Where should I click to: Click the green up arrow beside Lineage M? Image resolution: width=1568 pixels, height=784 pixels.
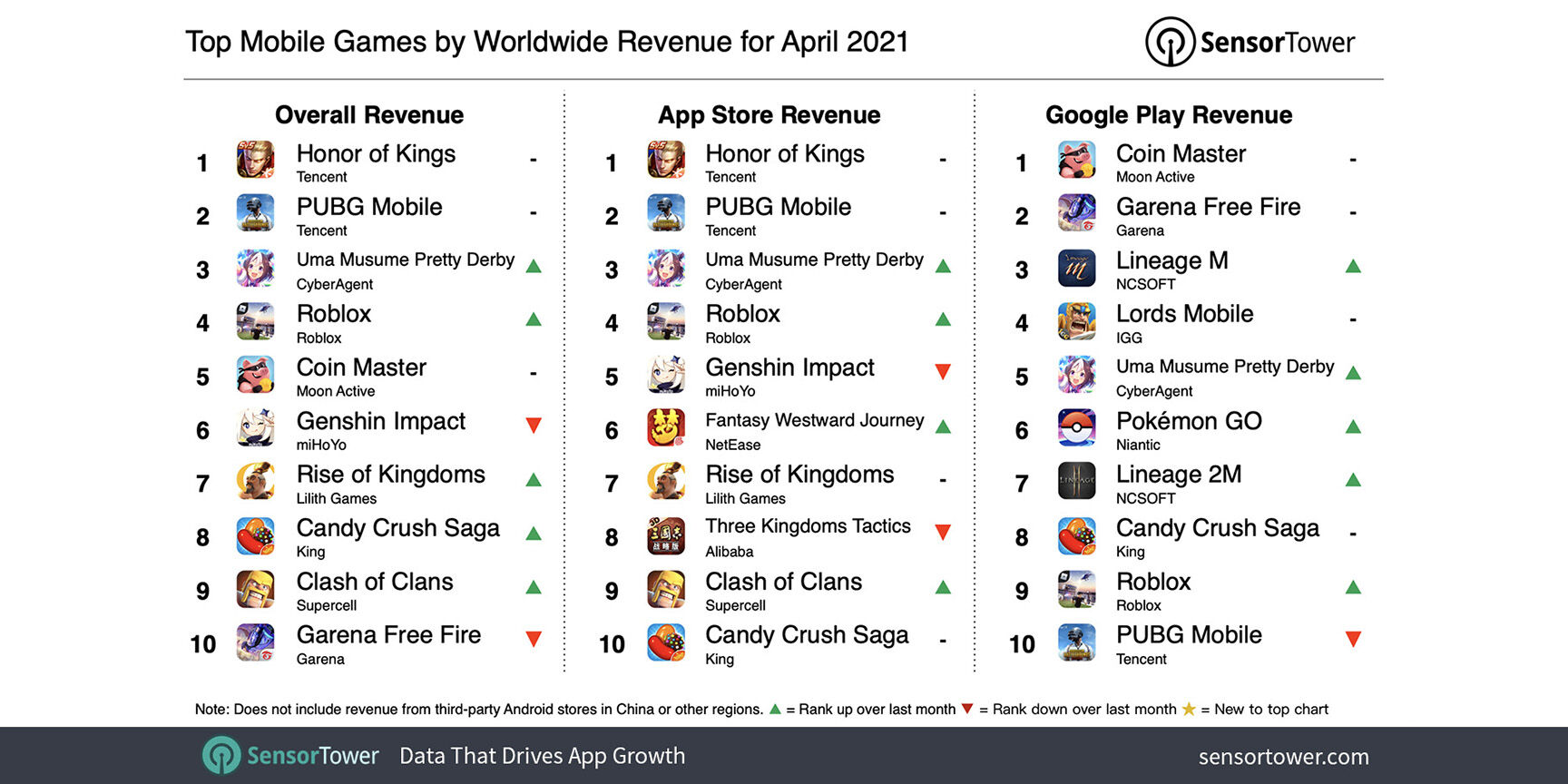click(1353, 266)
